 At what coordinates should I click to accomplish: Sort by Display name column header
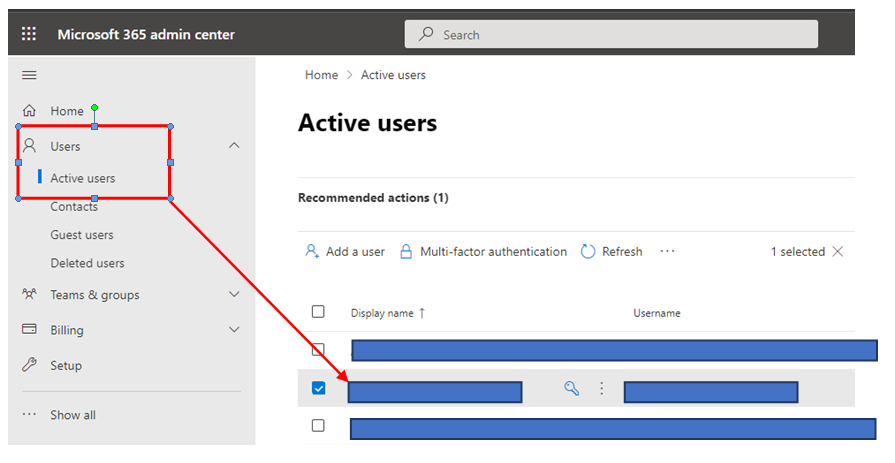tap(382, 313)
